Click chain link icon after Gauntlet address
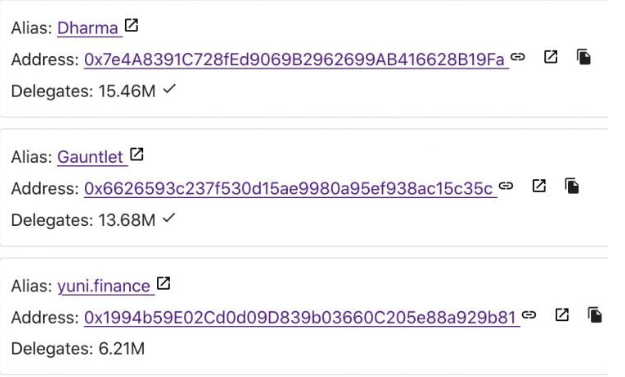625x377 pixels. coord(506,186)
